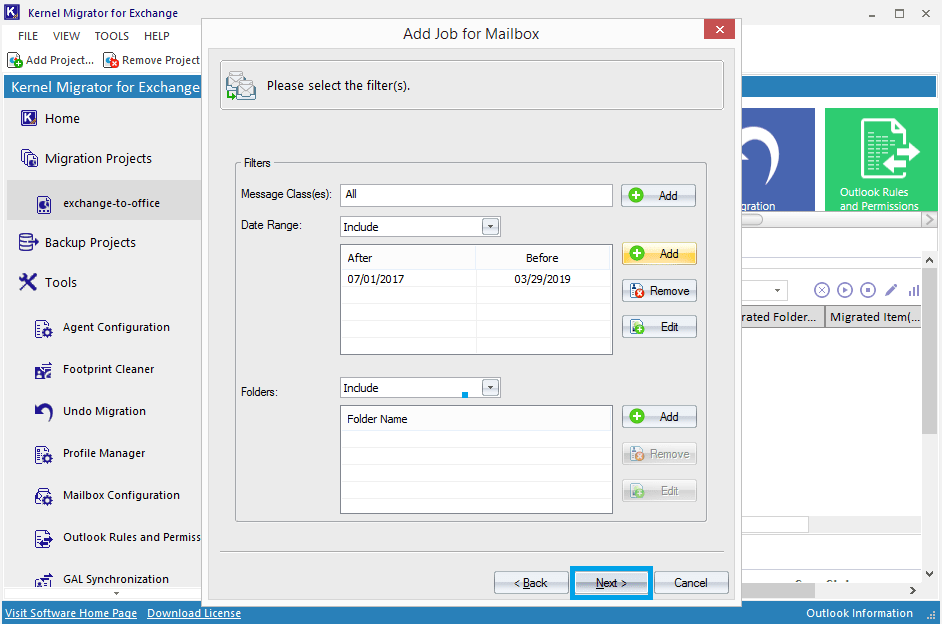The width and height of the screenshot is (942, 624).
Task: Click the start job play icon
Action: [x=845, y=291]
